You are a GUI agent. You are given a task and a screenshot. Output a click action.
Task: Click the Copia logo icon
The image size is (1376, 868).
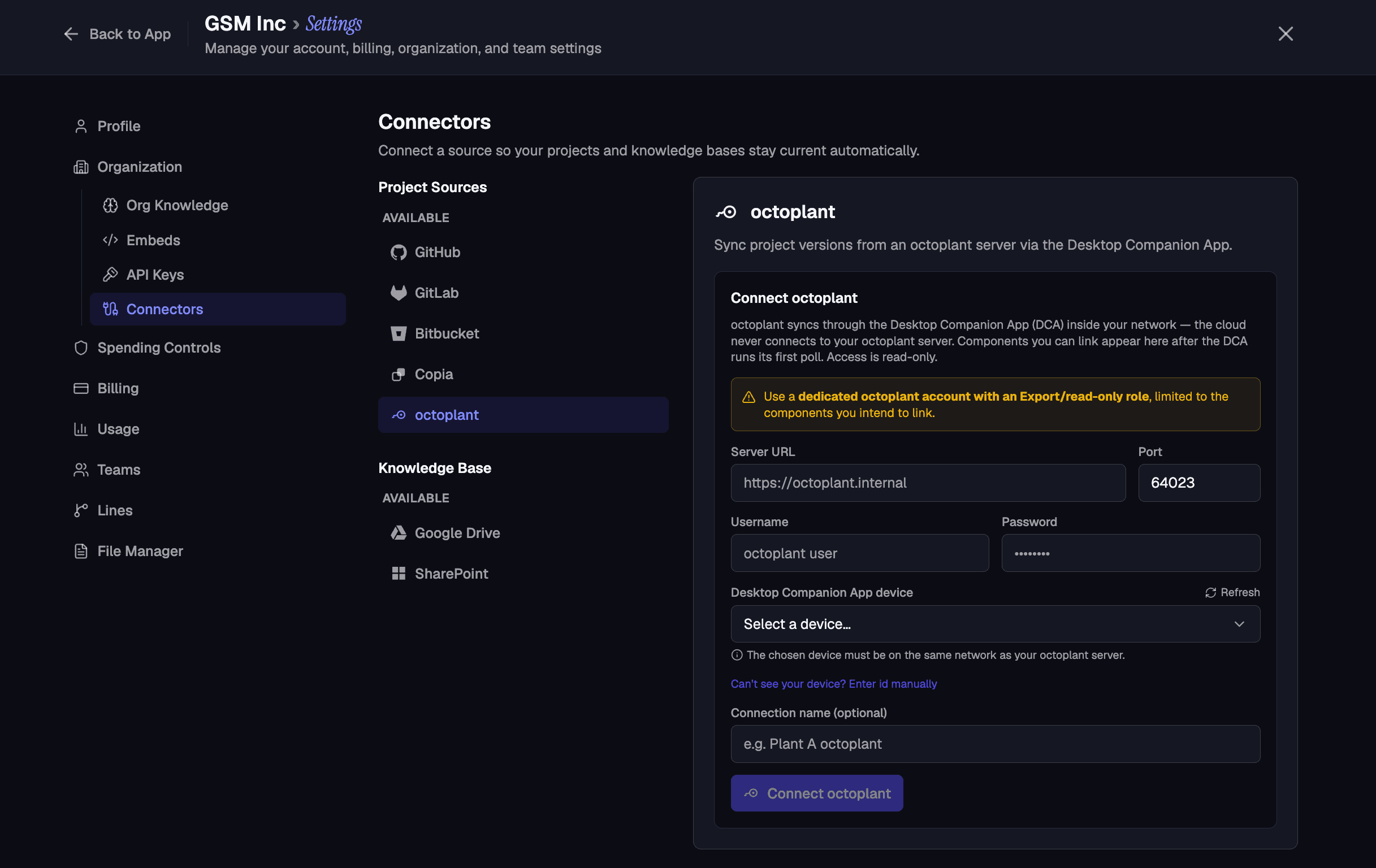399,375
